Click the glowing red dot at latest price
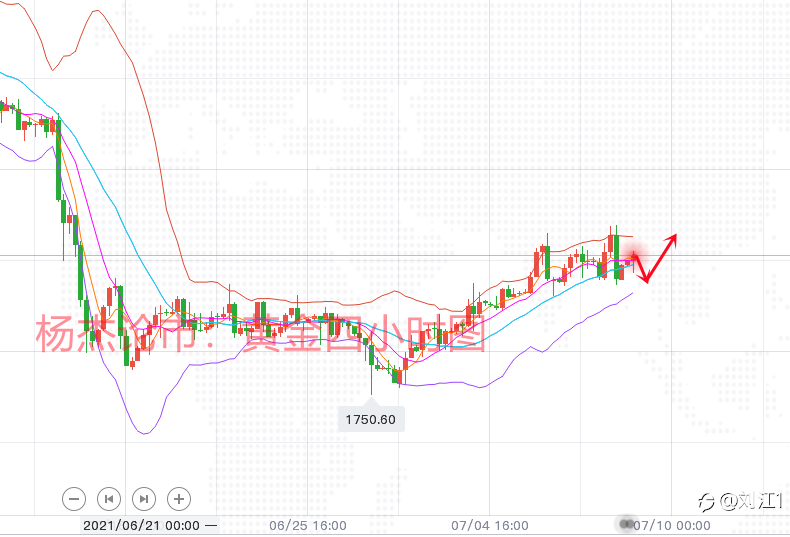The image size is (790, 537). pos(634,255)
